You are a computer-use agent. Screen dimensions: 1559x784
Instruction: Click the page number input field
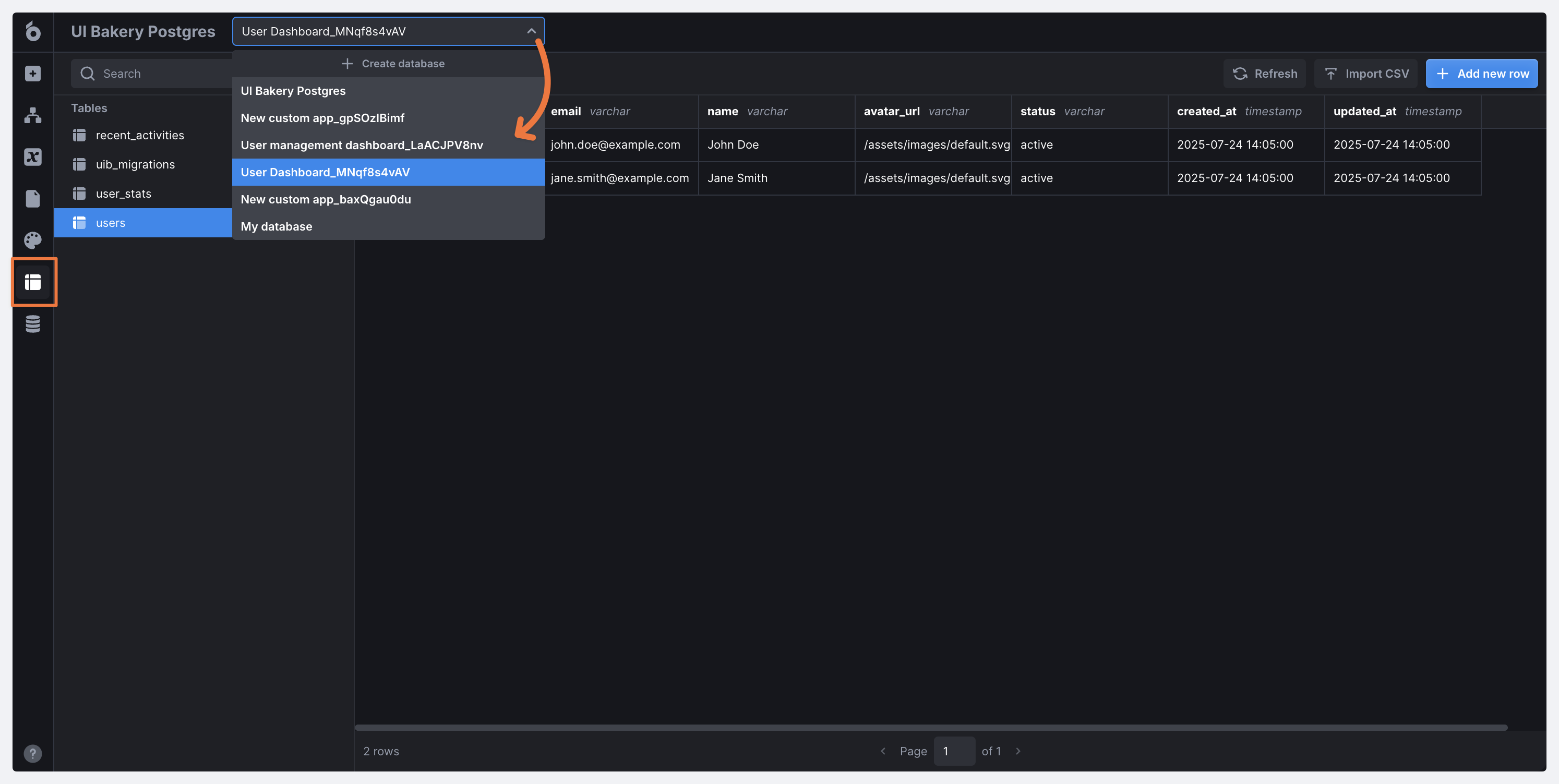point(953,751)
